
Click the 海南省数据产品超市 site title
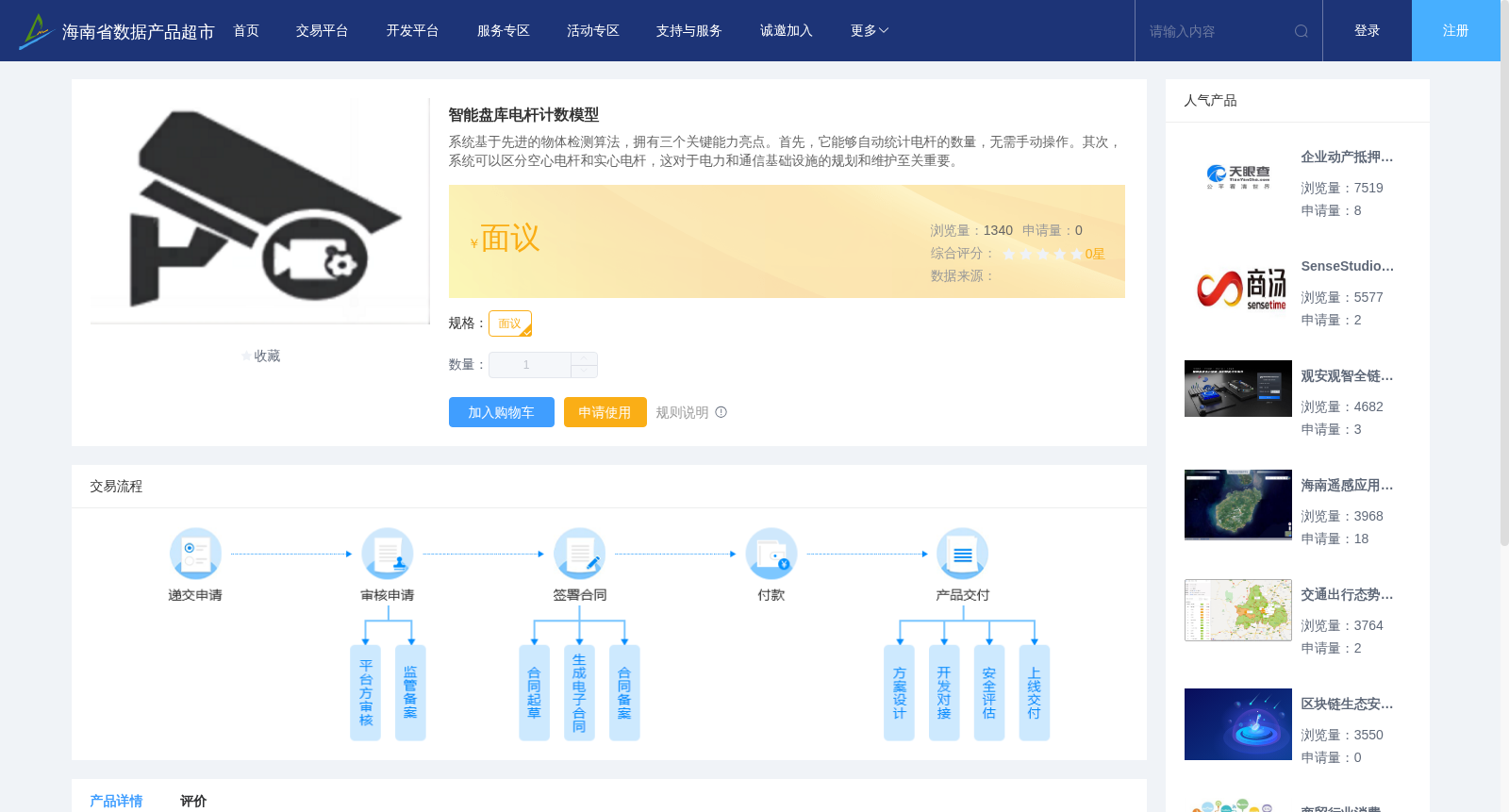[x=139, y=32]
